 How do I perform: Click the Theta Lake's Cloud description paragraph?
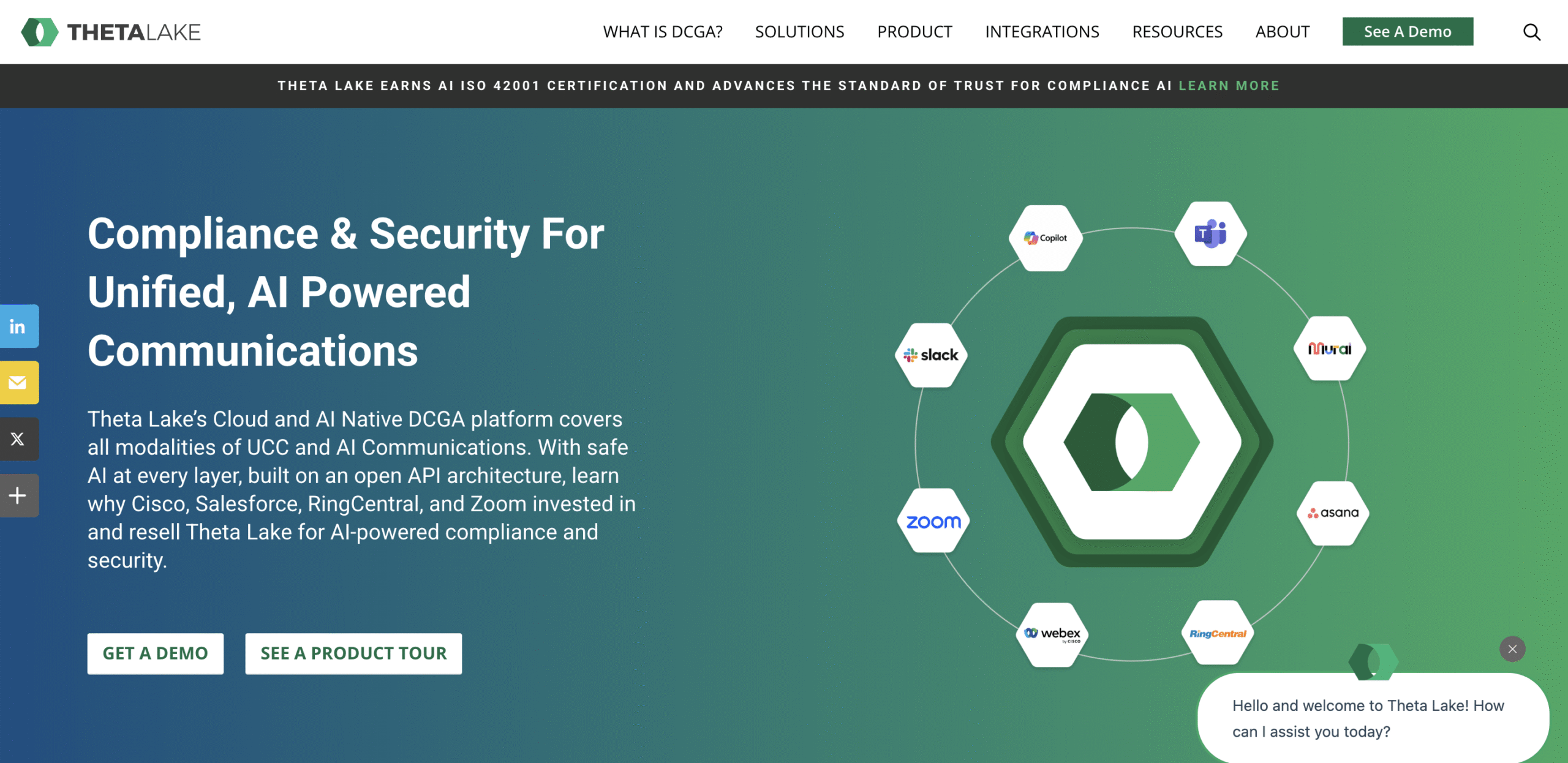(361, 490)
